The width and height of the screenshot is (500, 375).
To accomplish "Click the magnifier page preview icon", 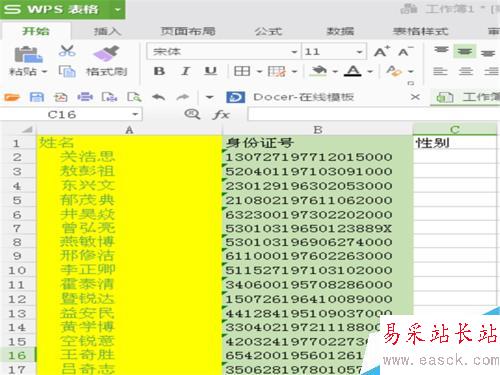I will coord(134,97).
